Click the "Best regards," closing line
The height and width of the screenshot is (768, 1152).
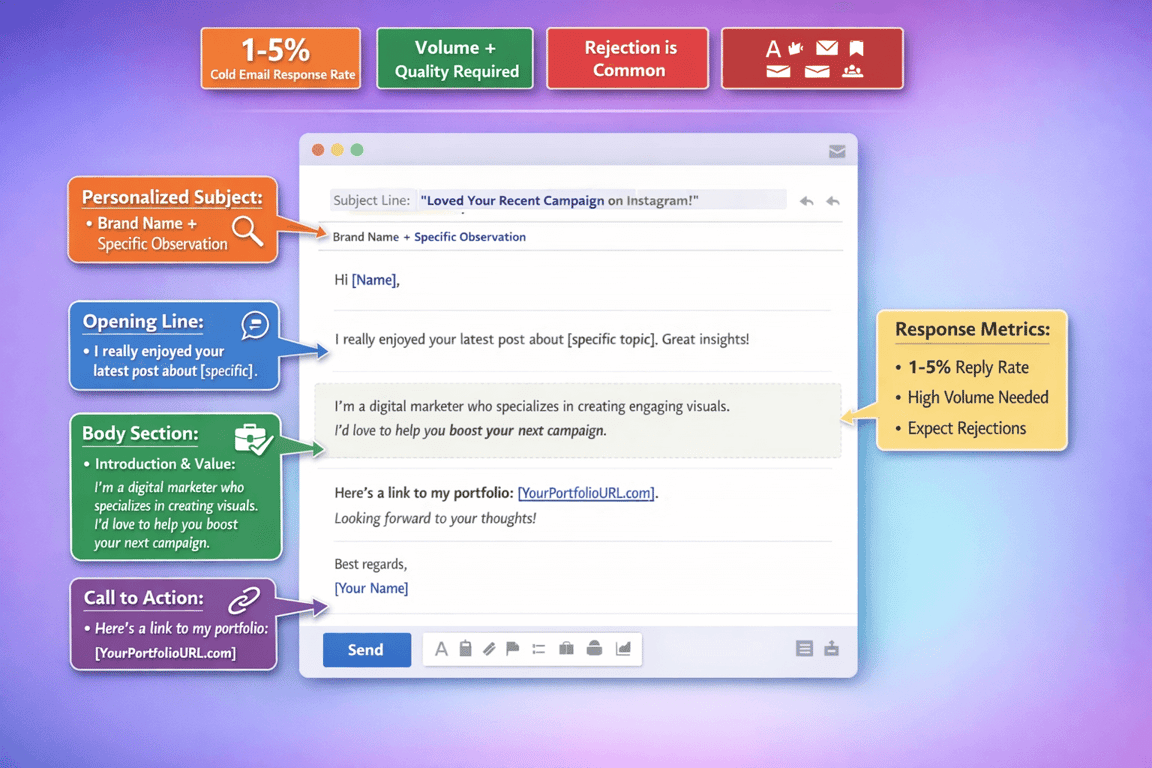click(371, 564)
